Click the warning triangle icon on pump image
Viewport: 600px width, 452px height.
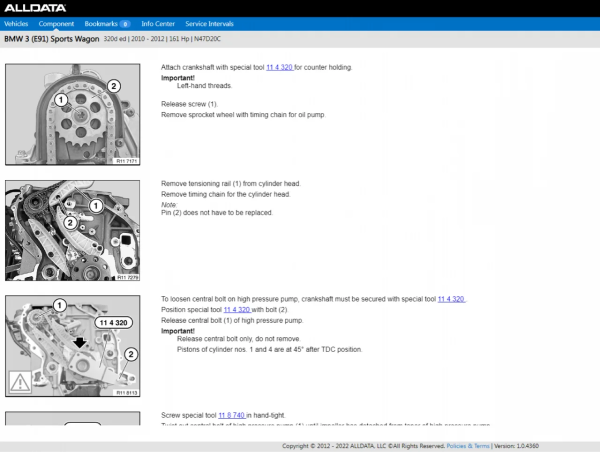click(x=19, y=381)
